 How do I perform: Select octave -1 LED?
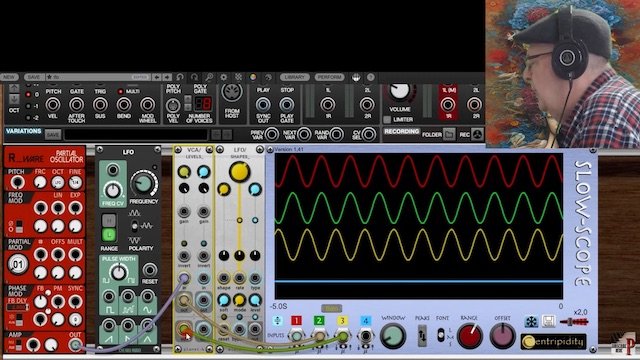coord(28,106)
